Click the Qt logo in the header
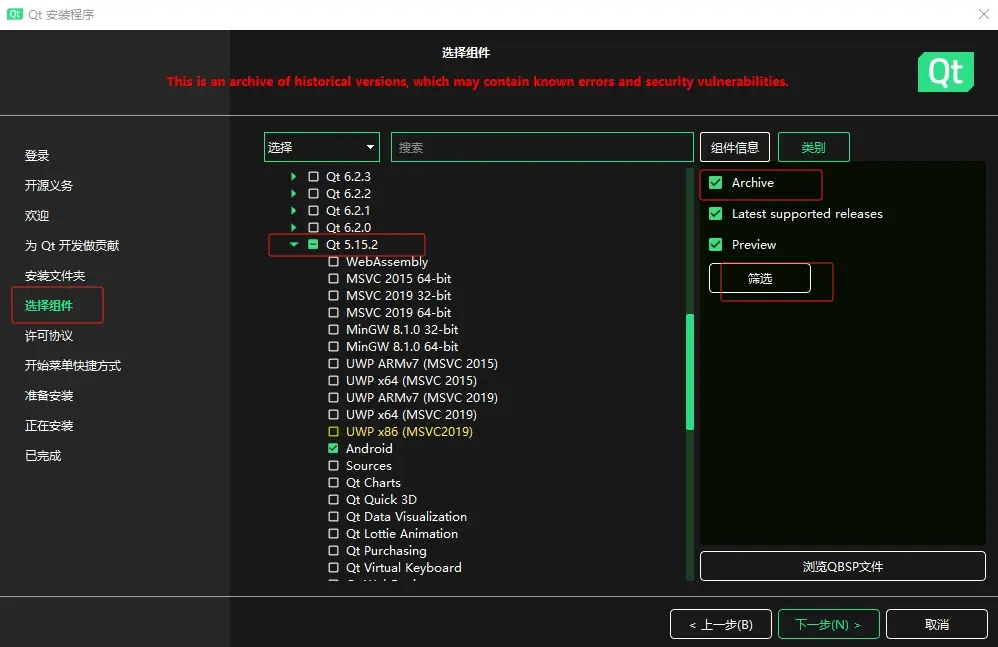The image size is (998, 647). click(x=945, y=72)
